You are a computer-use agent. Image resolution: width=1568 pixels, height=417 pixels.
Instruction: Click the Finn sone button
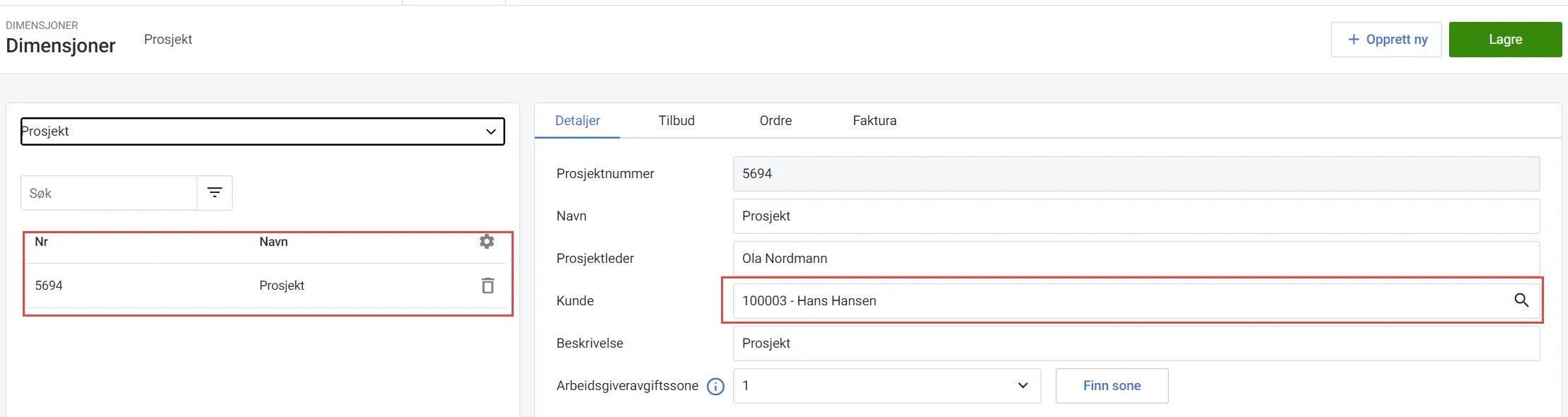1112,386
